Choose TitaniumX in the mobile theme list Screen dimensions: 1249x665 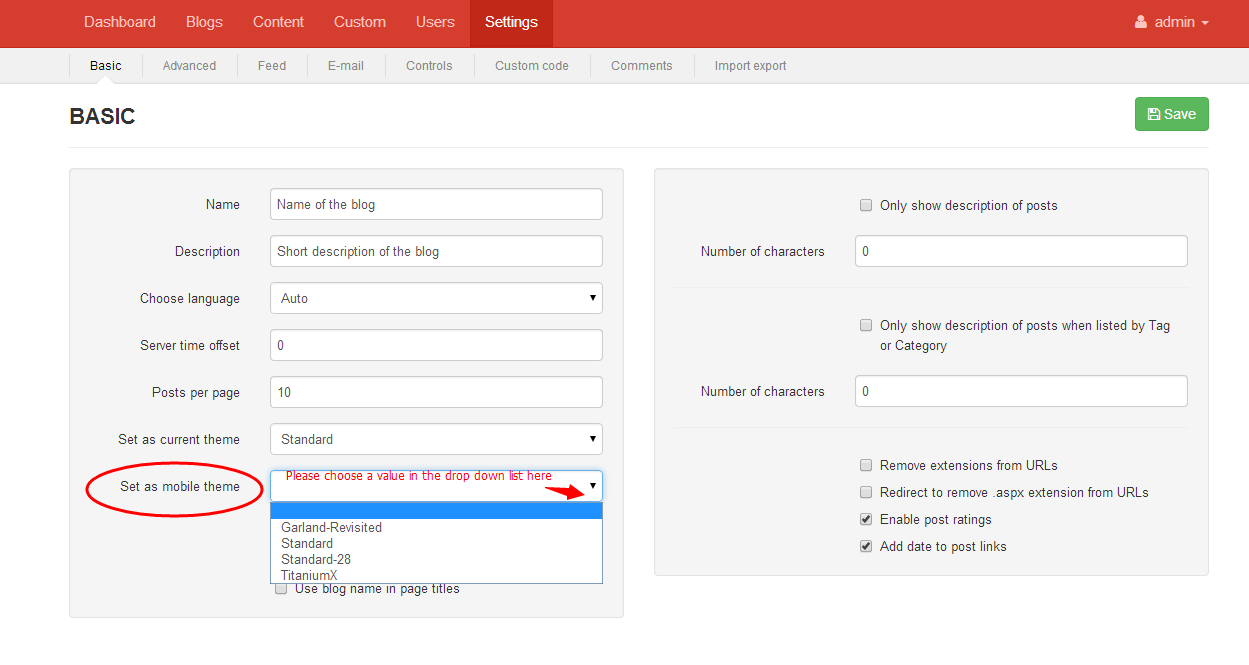pos(309,575)
